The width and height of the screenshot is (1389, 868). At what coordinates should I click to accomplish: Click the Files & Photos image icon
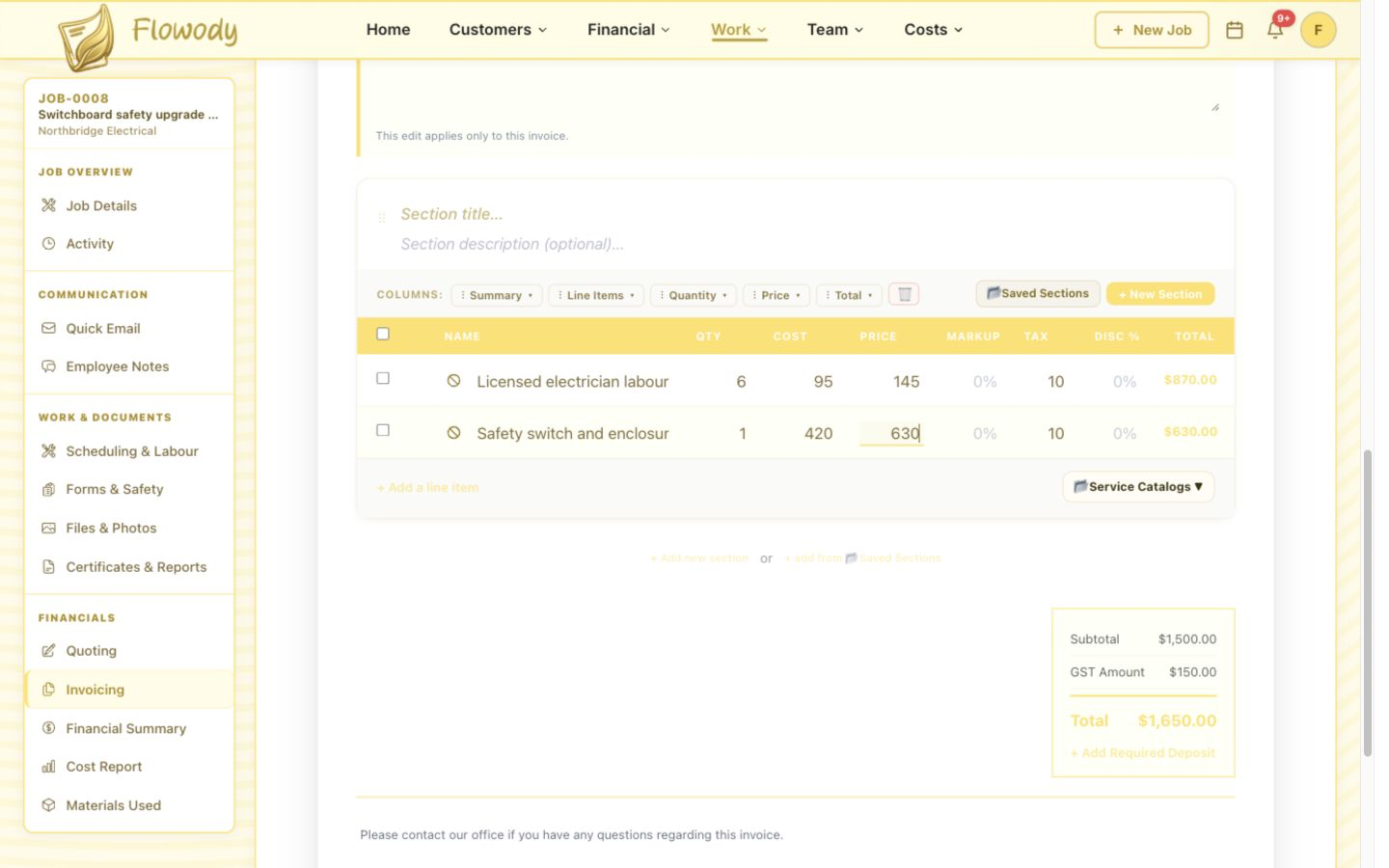[x=48, y=529]
